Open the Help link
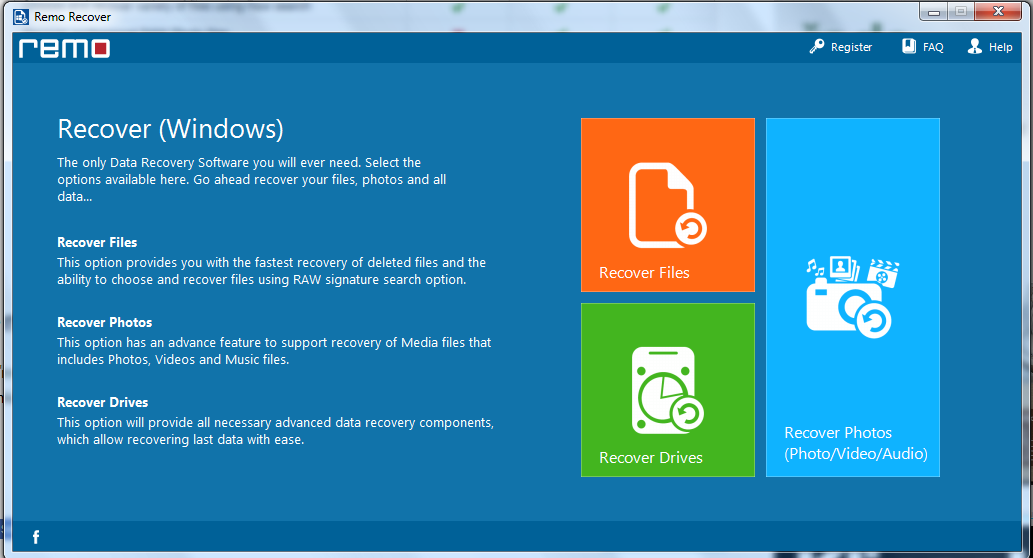The width and height of the screenshot is (1033, 558). [1000, 47]
